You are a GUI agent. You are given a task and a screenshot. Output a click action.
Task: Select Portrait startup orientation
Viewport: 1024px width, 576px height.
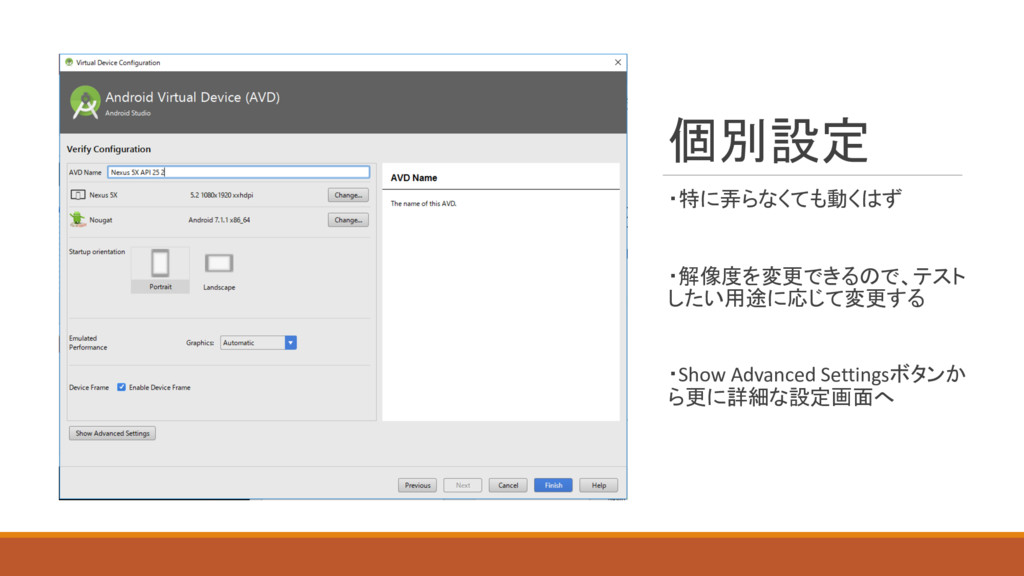coord(160,270)
